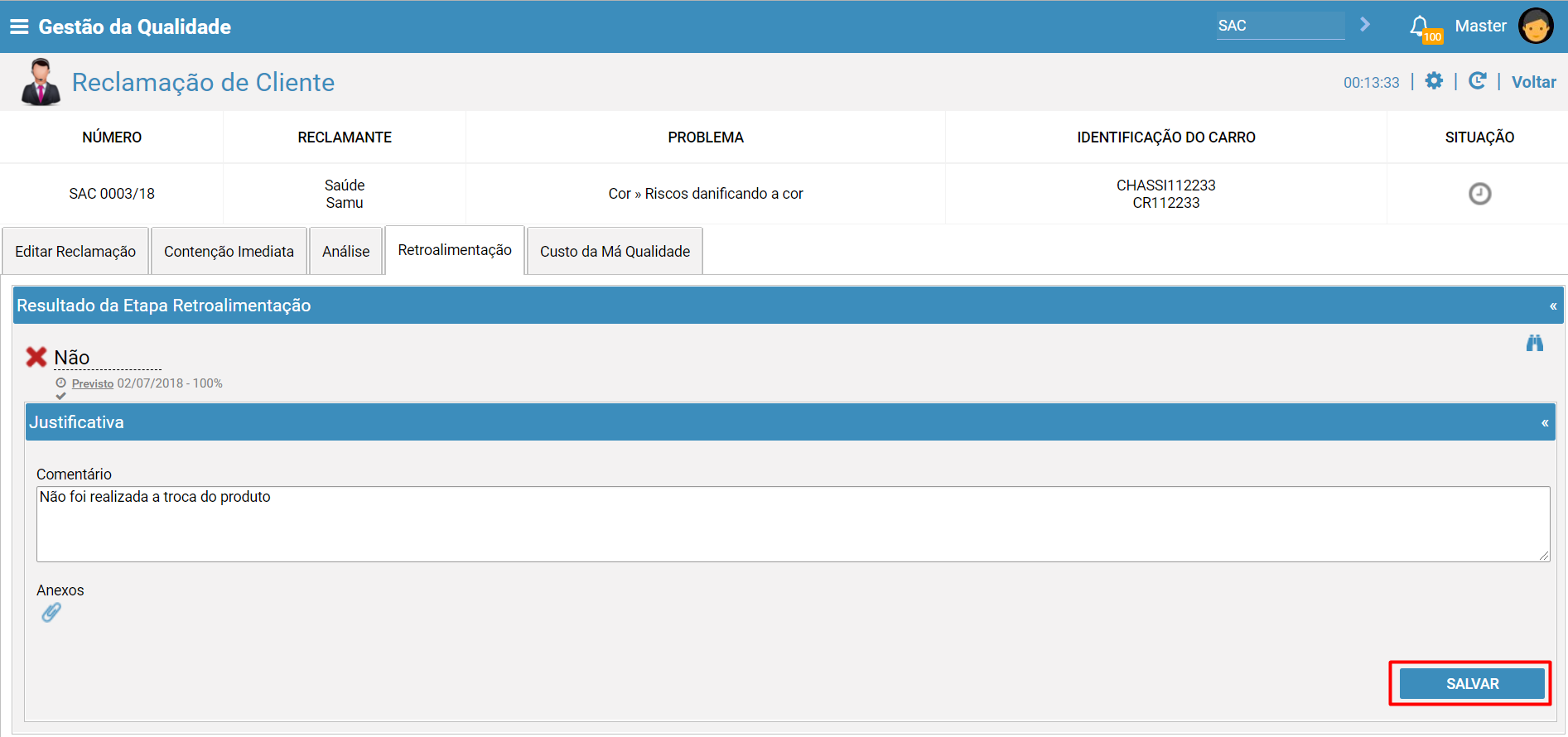Click the Reclamação de Cliente heading

tap(203, 82)
